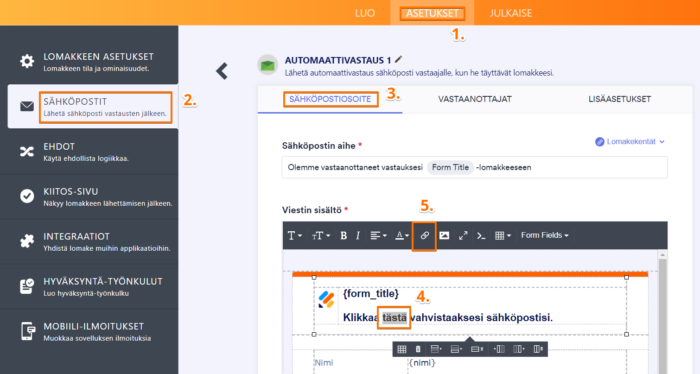Open the table insert dropdown in toolbar

(503, 236)
